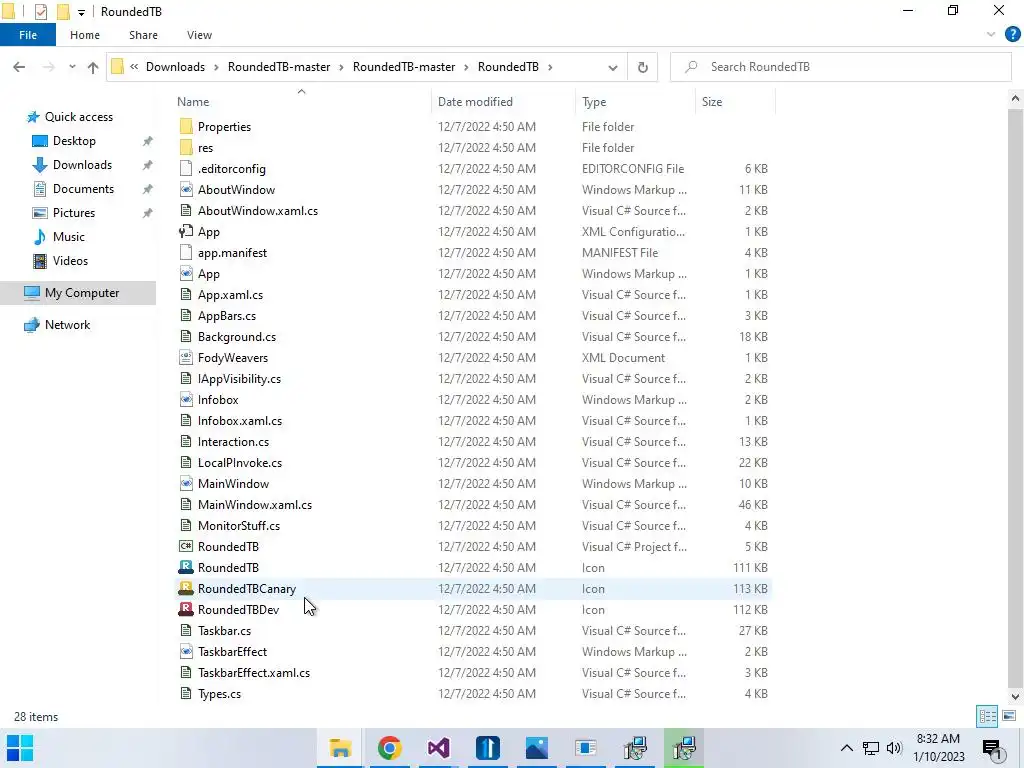This screenshot has height=768, width=1024.
Task: Expand address bar history dropdown
Action: coord(613,67)
